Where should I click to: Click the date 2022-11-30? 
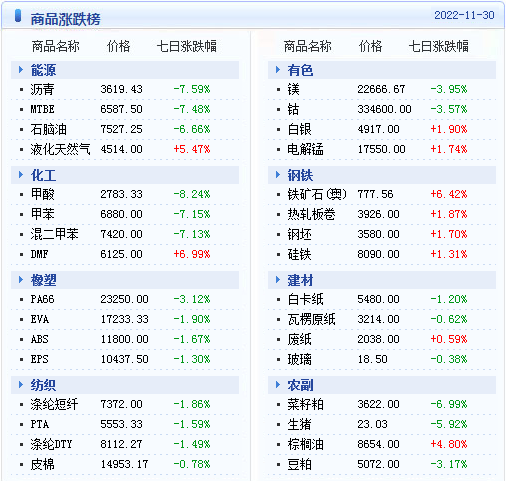pyautogui.click(x=464, y=15)
